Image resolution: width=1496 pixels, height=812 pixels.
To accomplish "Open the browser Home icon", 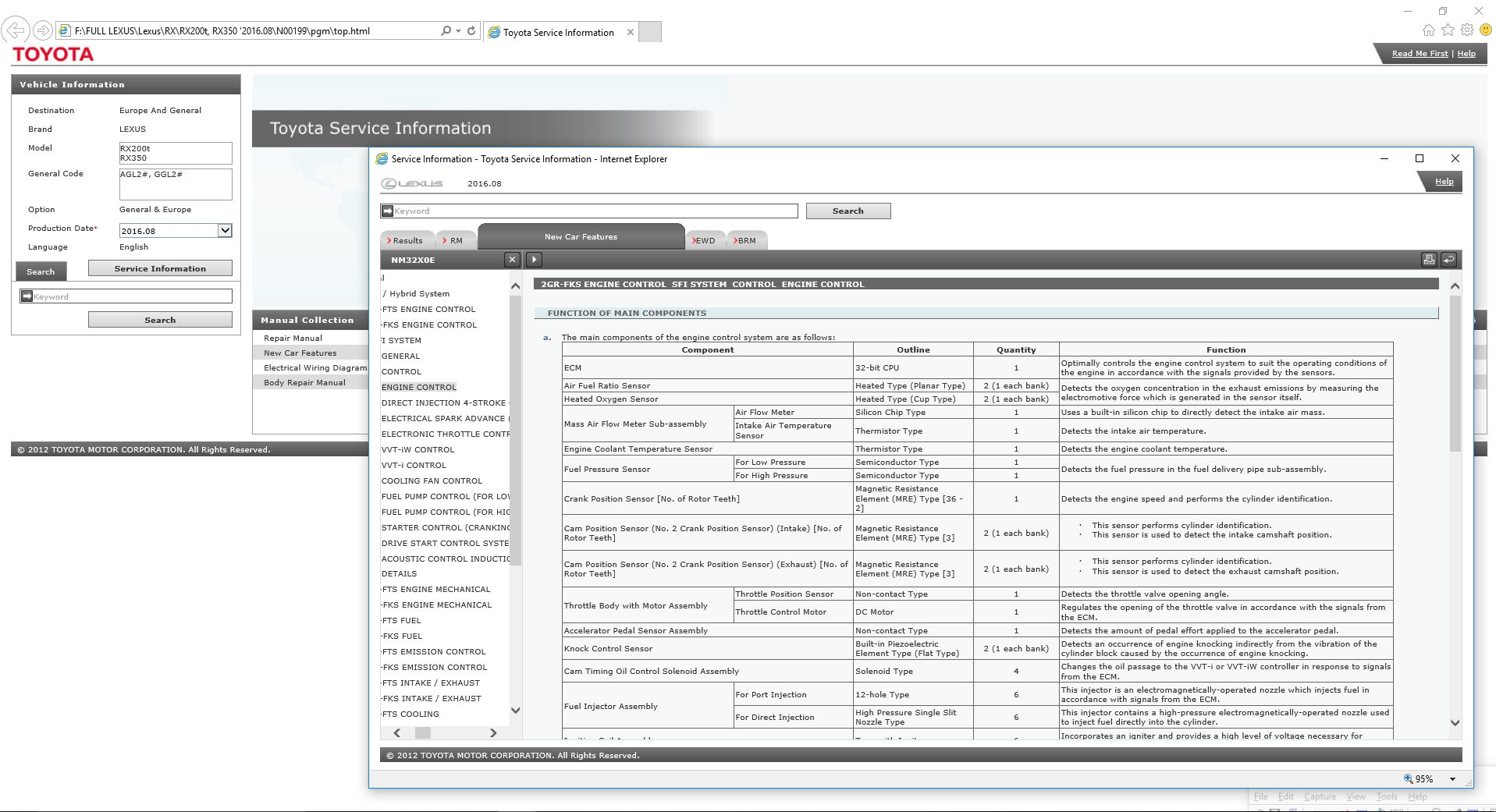I will [1428, 30].
